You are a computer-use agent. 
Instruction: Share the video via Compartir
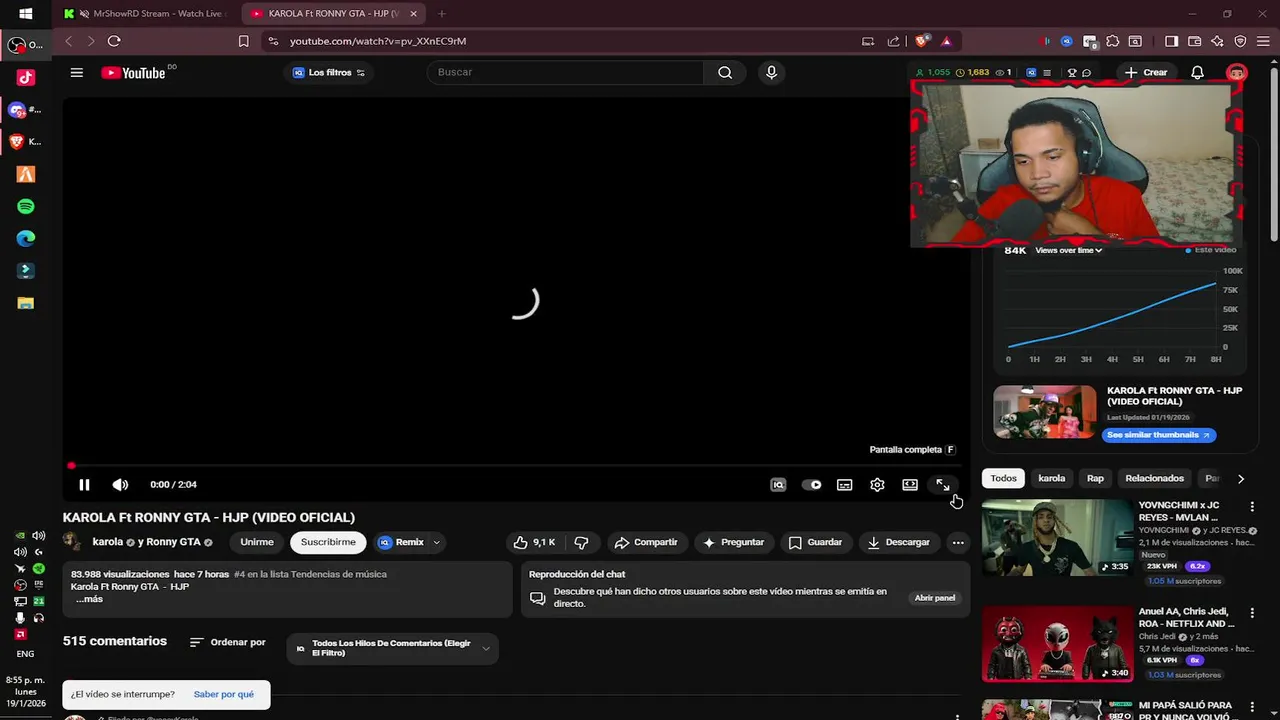click(646, 542)
